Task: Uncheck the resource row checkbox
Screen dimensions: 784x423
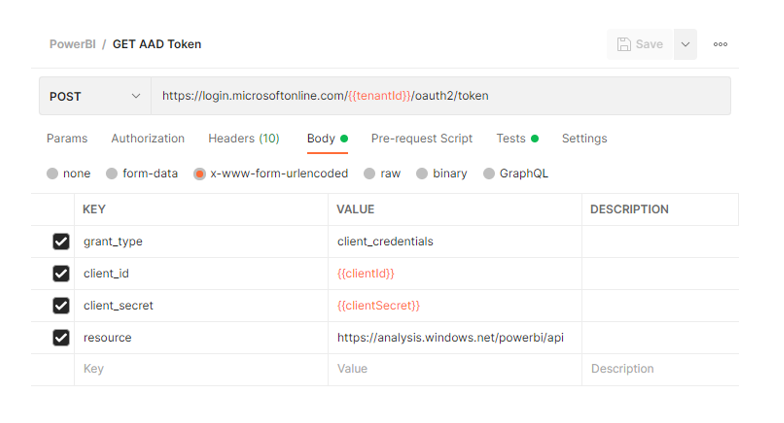Action: click(x=61, y=338)
